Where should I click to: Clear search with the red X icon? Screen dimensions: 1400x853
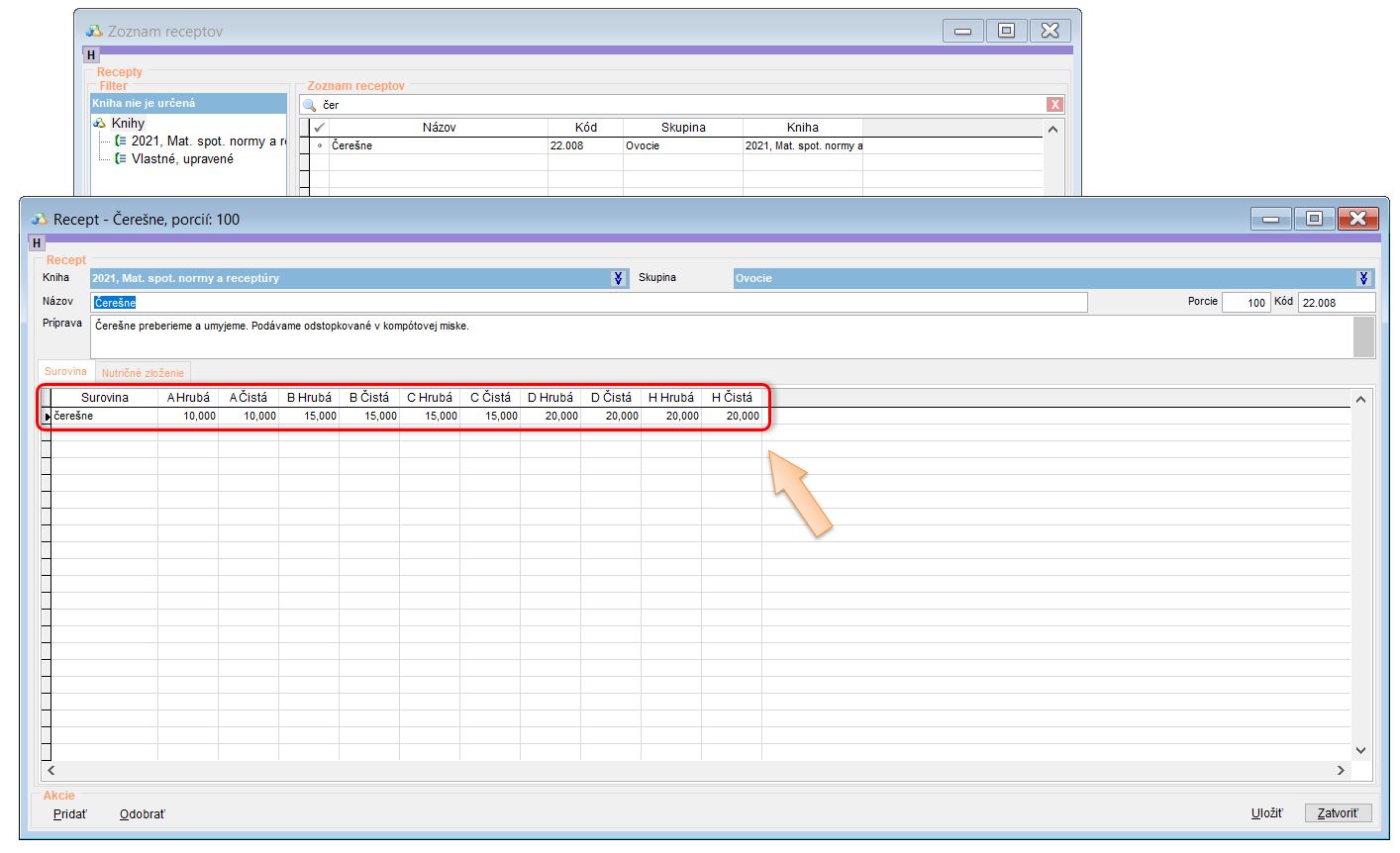click(x=1054, y=105)
